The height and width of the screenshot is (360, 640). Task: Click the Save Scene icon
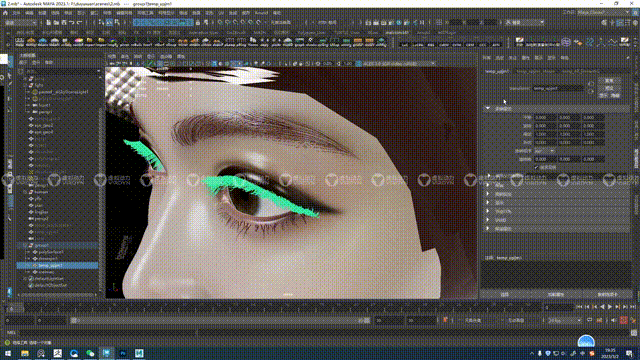point(64,22)
